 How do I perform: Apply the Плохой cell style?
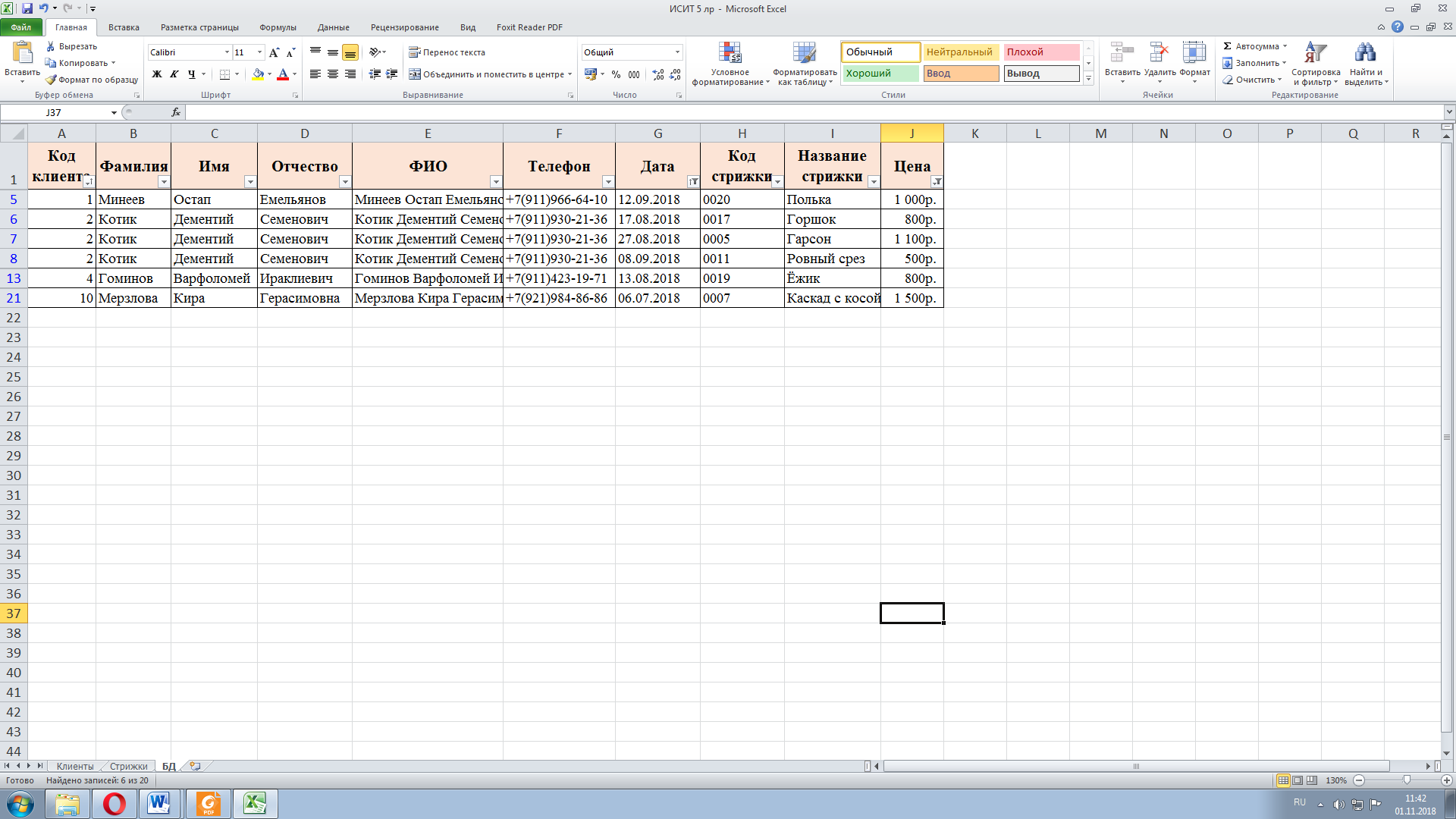point(1040,52)
